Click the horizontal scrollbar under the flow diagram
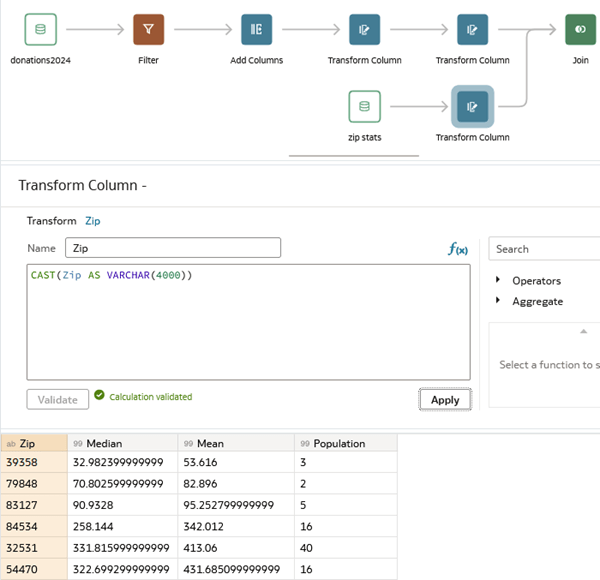 point(354,156)
